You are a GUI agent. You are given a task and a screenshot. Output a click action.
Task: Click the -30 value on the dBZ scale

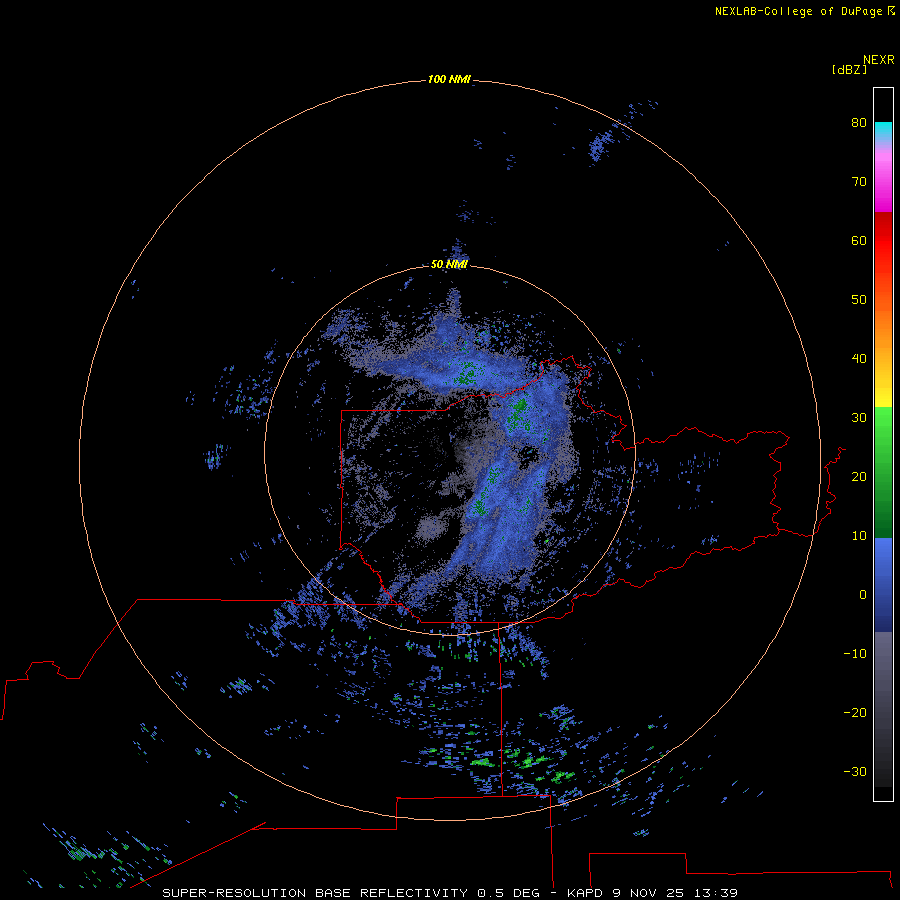855,771
